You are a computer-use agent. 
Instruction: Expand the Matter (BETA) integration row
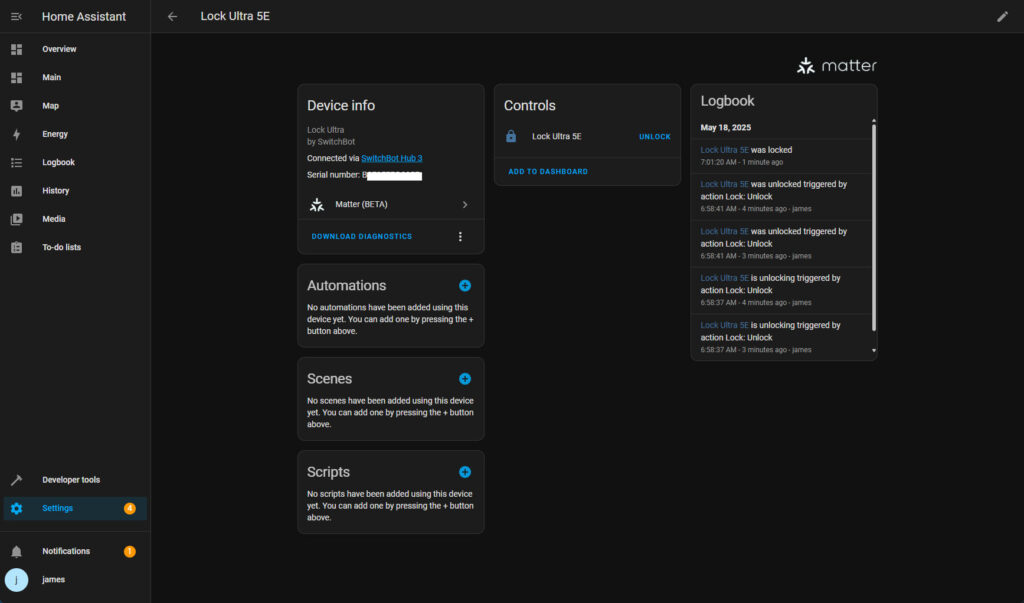click(x=390, y=205)
